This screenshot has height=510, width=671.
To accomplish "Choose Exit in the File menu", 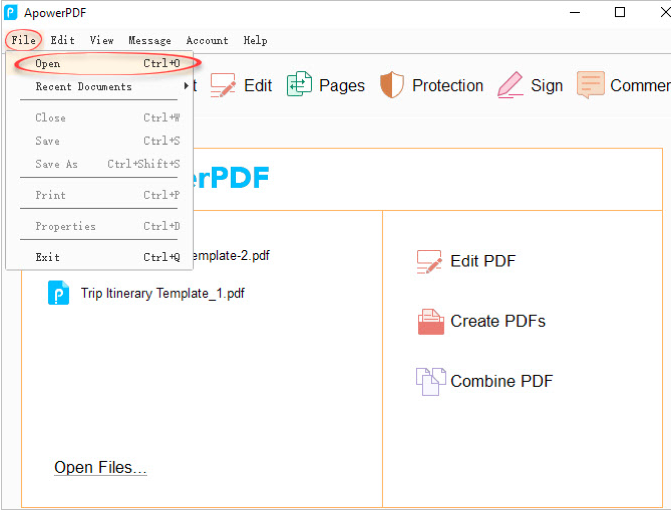I will 99,257.
